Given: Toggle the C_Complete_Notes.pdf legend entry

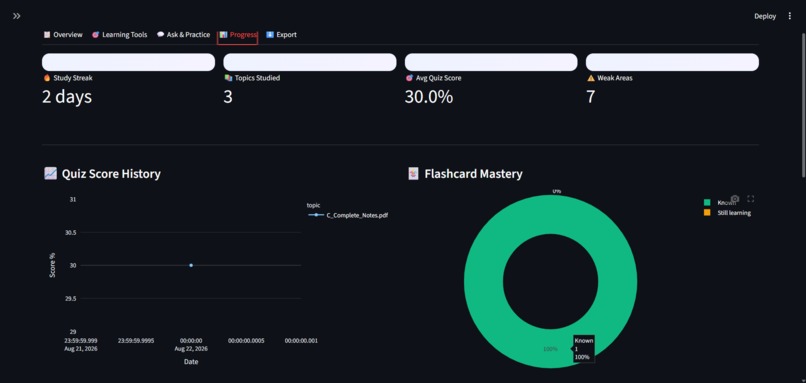Looking at the screenshot, I should click(x=347, y=215).
